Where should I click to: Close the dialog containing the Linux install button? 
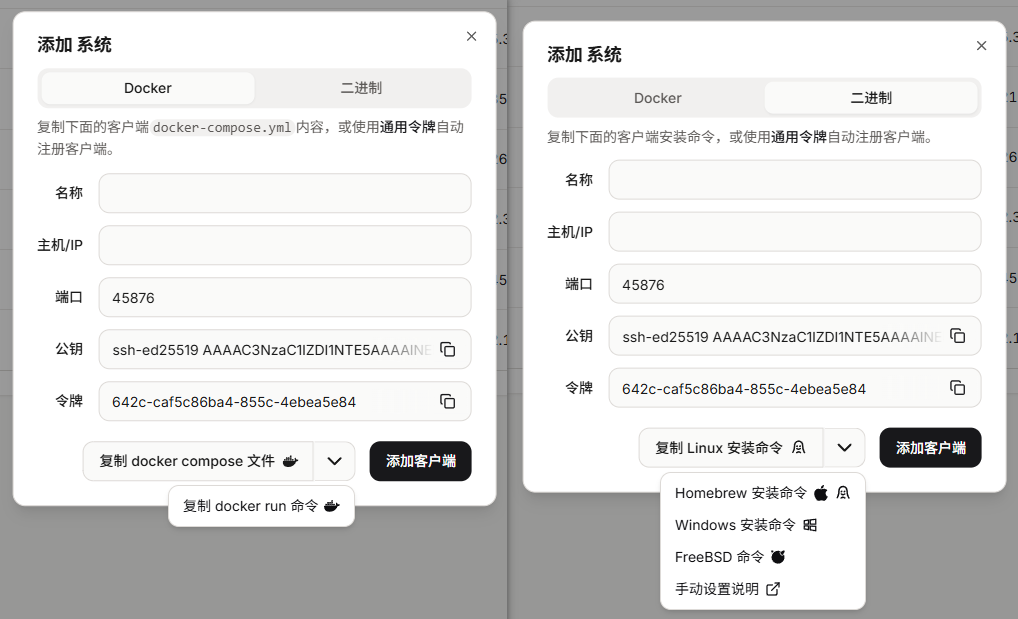pos(981,46)
